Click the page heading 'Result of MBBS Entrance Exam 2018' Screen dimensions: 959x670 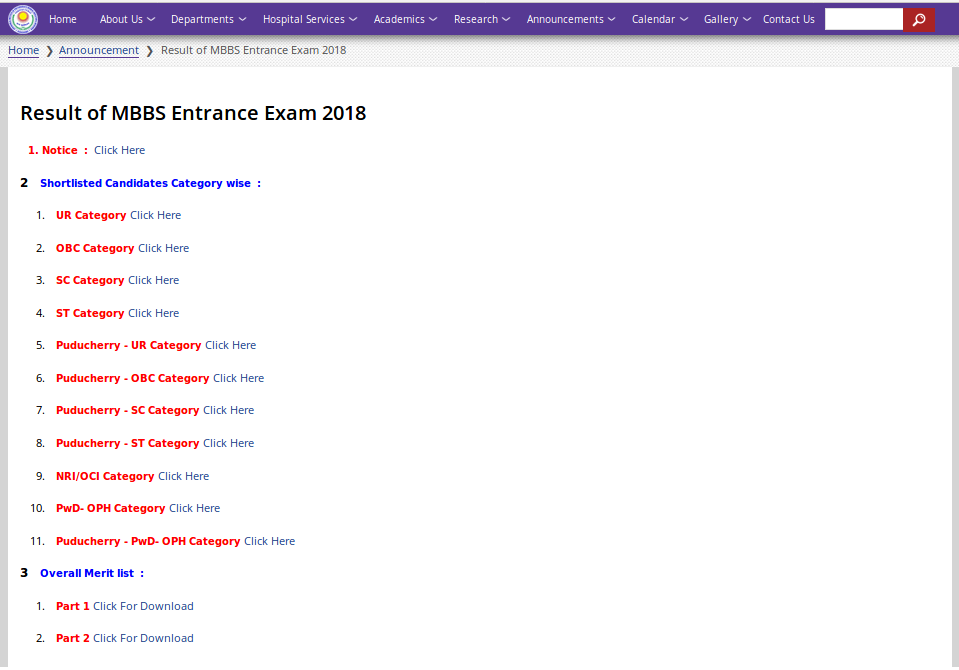193,113
